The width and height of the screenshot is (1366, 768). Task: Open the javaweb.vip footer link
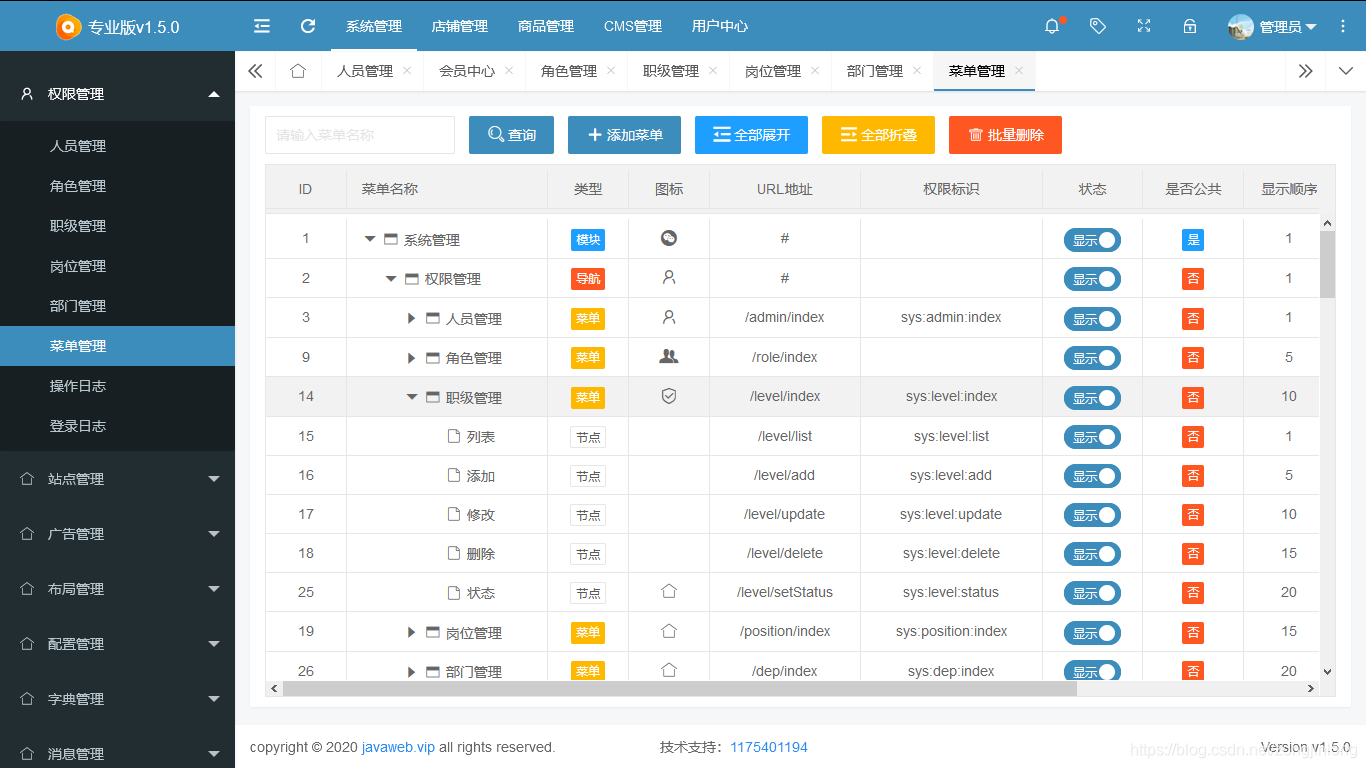(x=398, y=747)
